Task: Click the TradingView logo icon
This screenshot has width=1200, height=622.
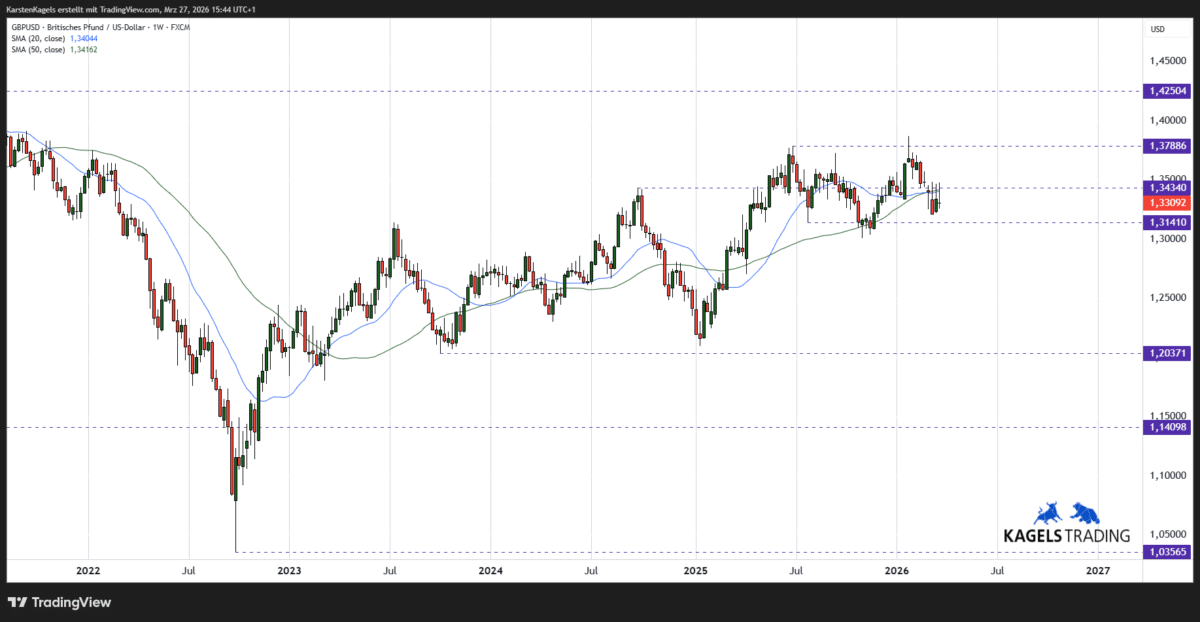Action: pyautogui.click(x=15, y=602)
